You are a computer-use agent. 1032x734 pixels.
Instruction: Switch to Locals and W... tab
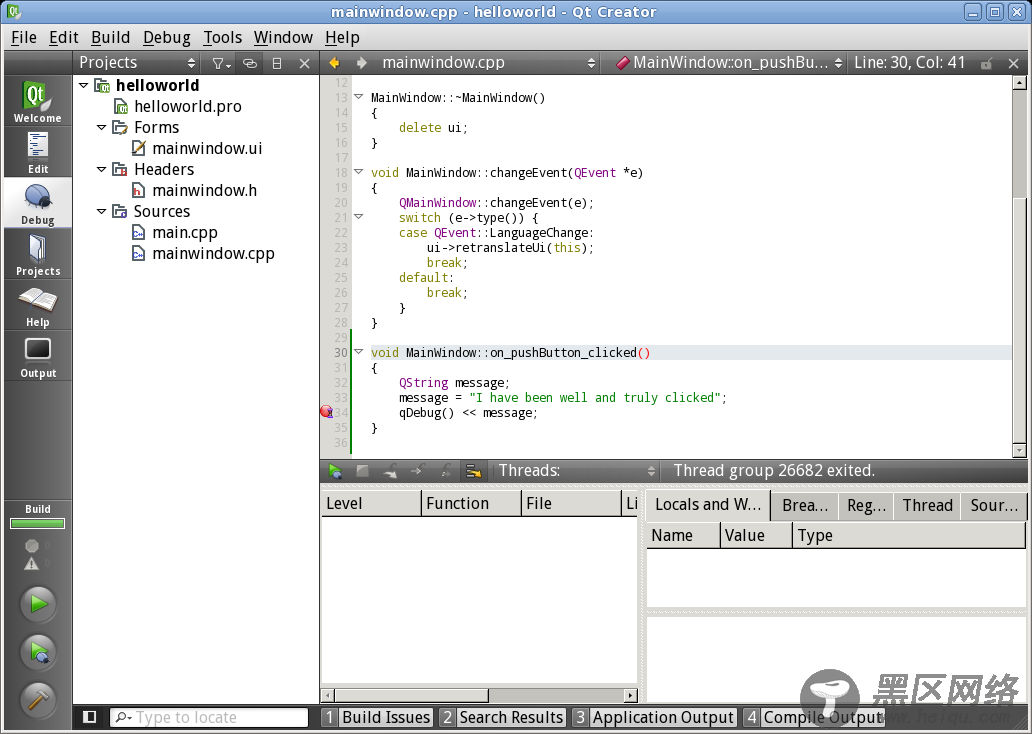coord(708,505)
